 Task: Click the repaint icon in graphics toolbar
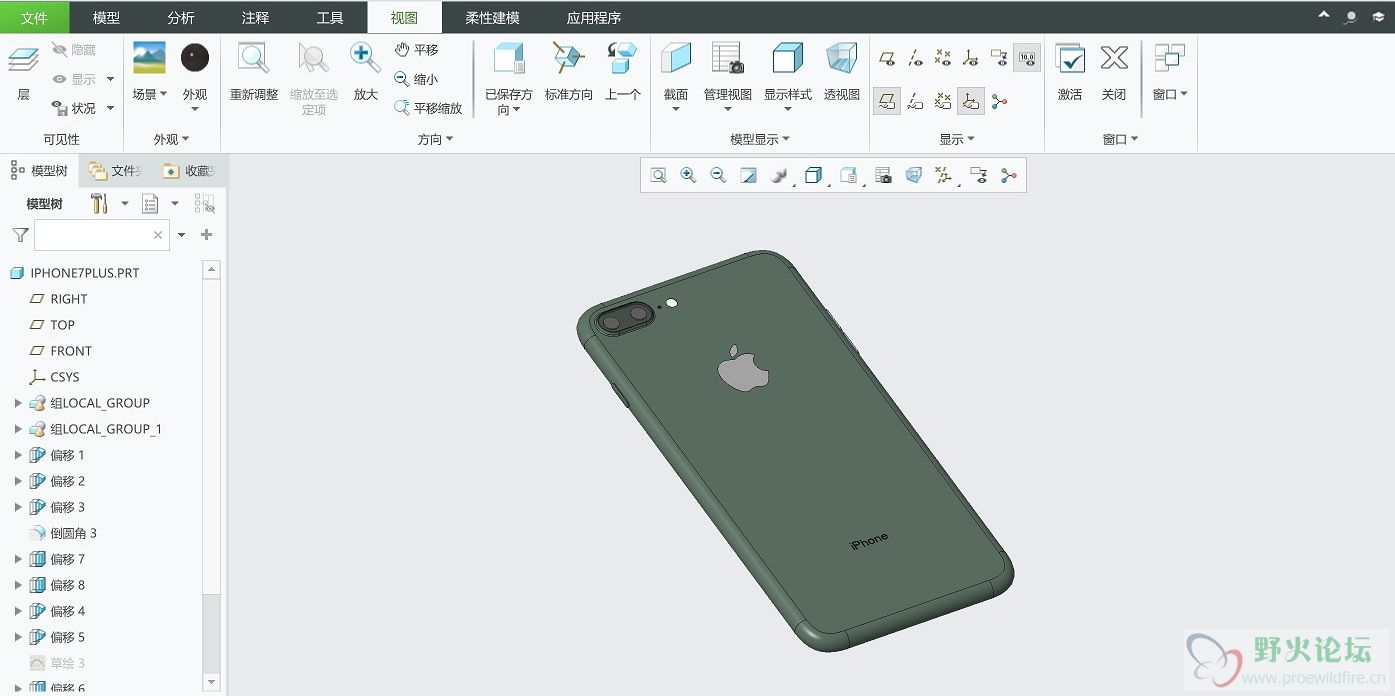[749, 175]
